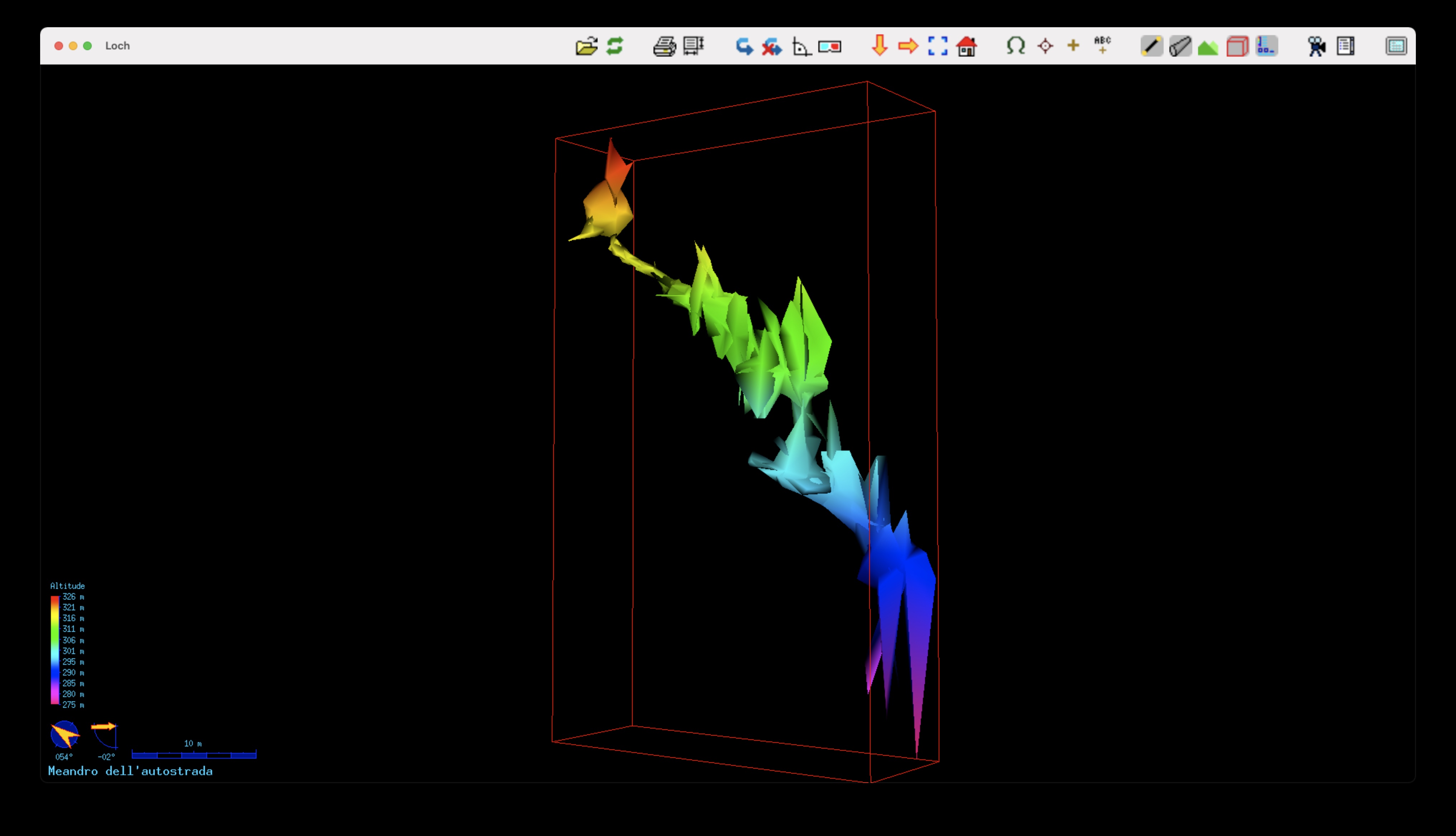Click the '054°' compass bearing value
This screenshot has width=1456, height=836.
(x=64, y=757)
